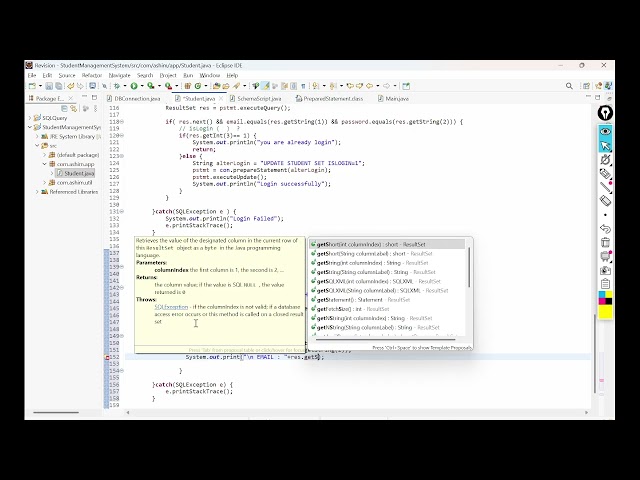This screenshot has height=480, width=640.
Task: Click the Epic Pen main logo button
Action: tap(605, 113)
